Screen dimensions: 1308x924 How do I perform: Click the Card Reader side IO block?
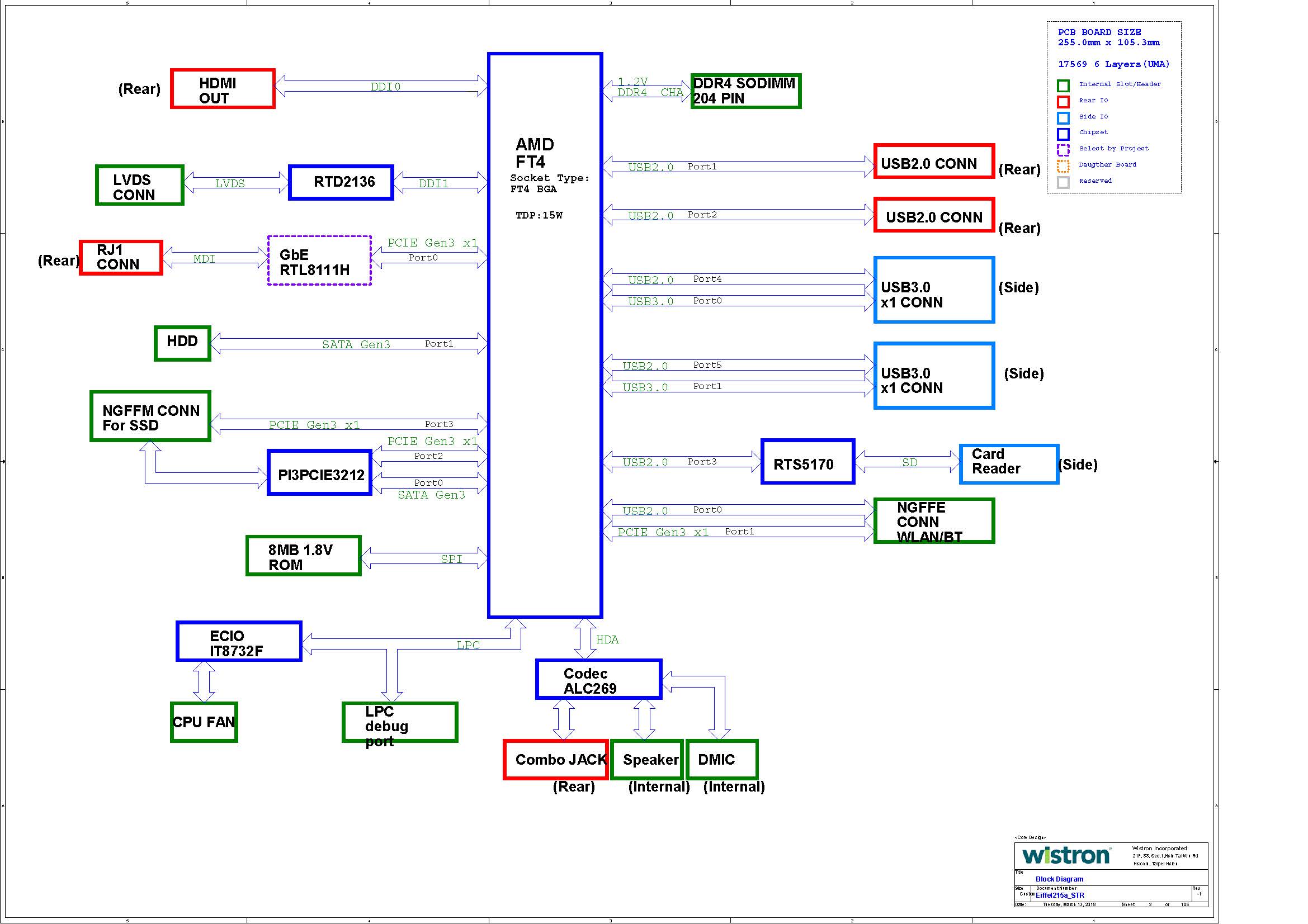[x=1008, y=465]
